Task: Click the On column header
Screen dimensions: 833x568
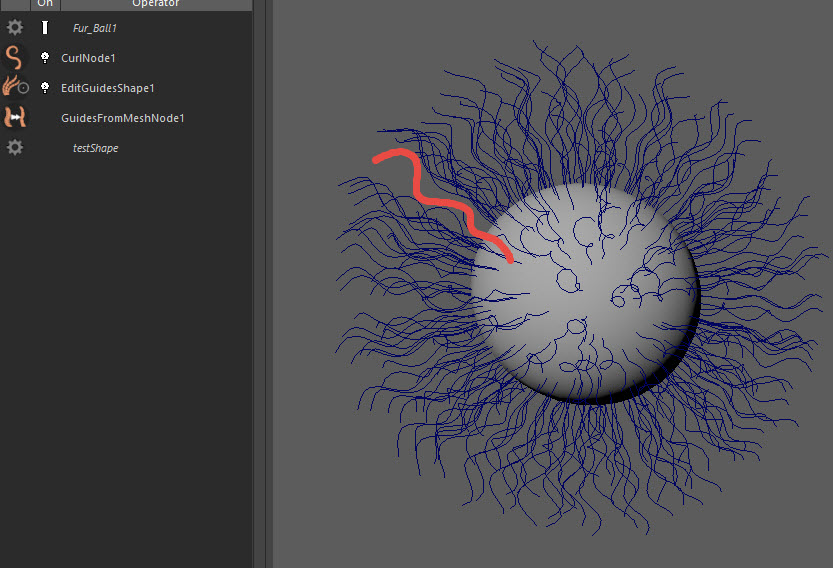Action: pos(45,5)
